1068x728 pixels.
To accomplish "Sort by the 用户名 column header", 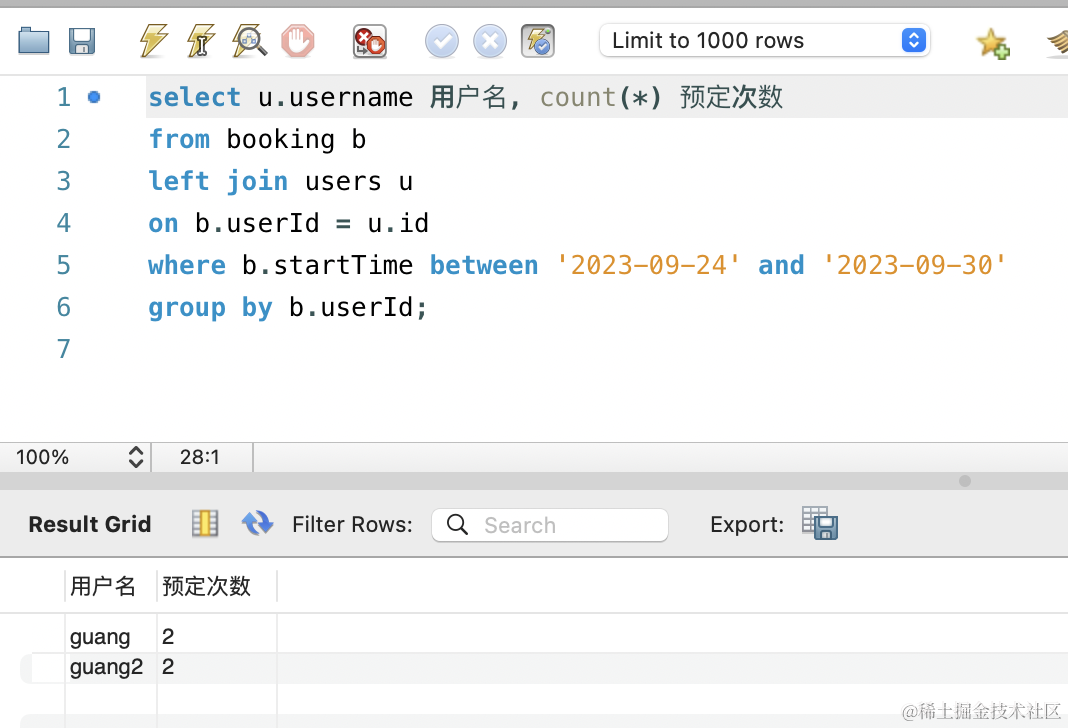I will (x=111, y=586).
